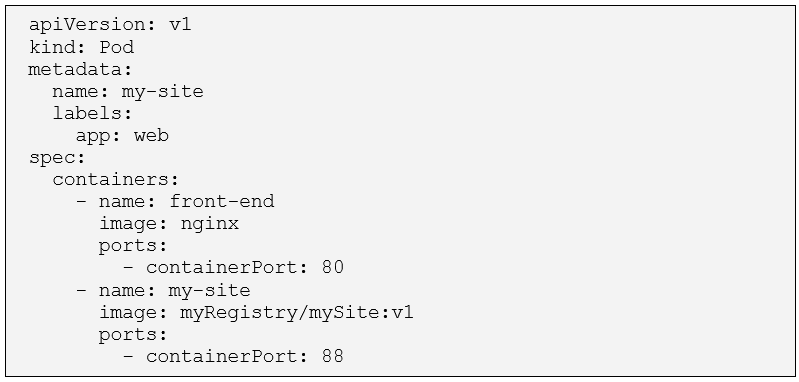Image resolution: width=799 pixels, height=382 pixels.
Task: Click the image: nginx line
Action: 169,224
